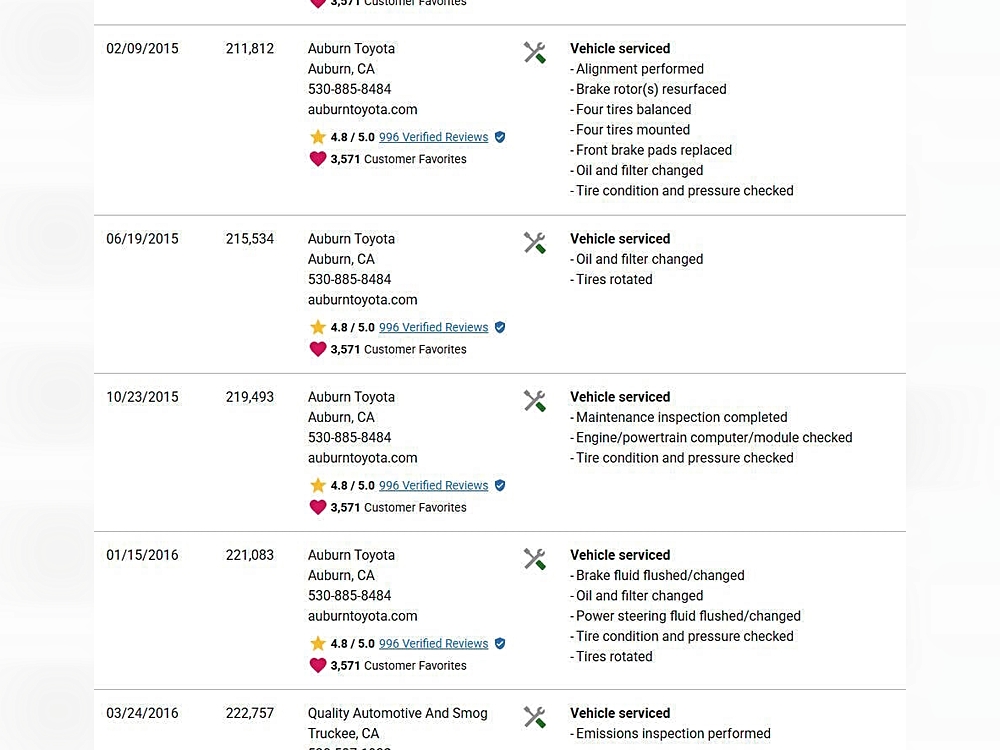Screen dimensions: 1000x750
Task: Click blue verified shield in 01/15/2016 entry
Action: tap(500, 644)
